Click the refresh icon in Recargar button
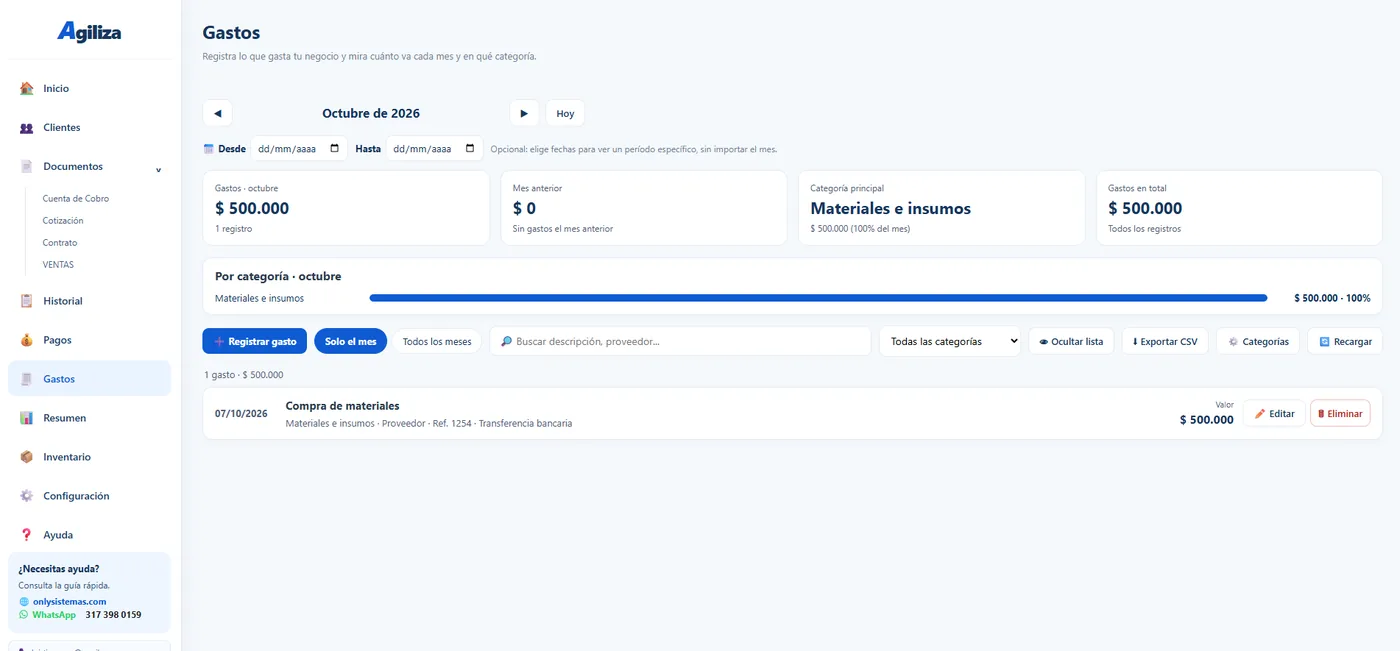The height and width of the screenshot is (651, 1400). coord(1324,342)
